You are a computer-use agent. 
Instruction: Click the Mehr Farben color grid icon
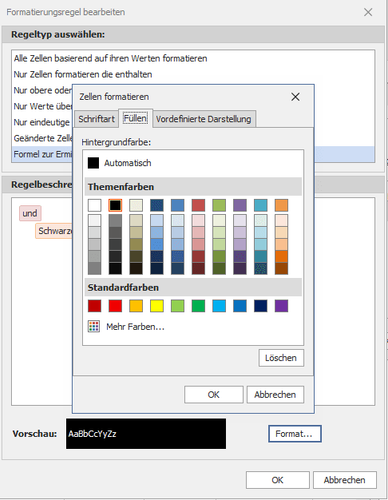[94, 326]
